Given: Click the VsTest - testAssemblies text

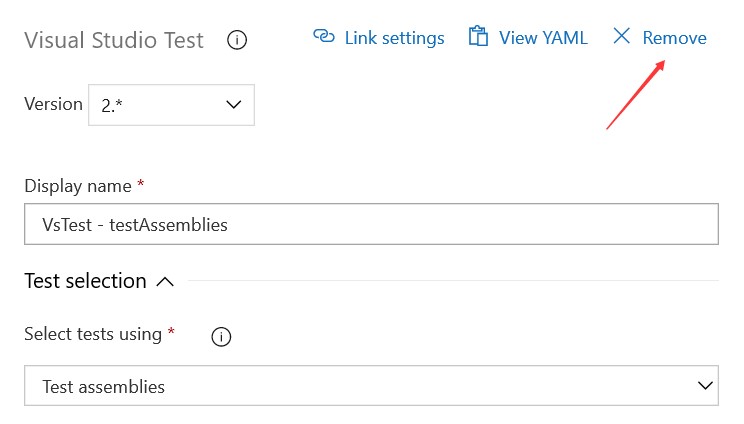Looking at the screenshot, I should click(135, 225).
